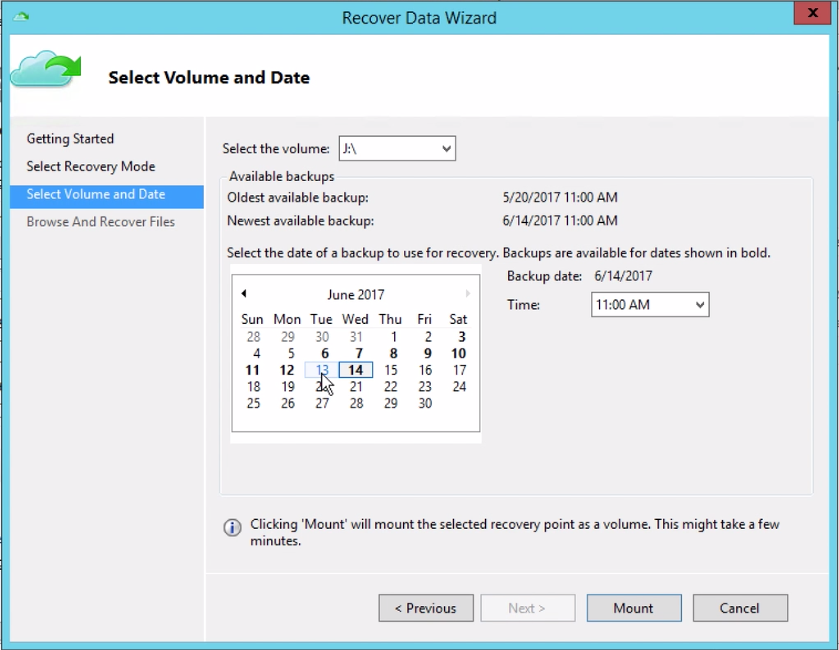Choose June 21 in the calendar
The height and width of the screenshot is (650, 839).
(356, 387)
